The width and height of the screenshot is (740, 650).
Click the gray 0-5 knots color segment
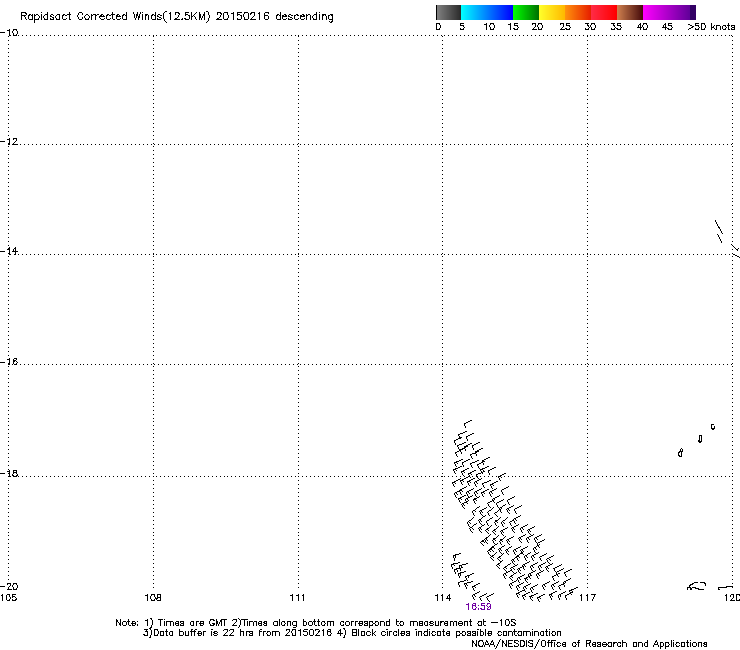448,12
